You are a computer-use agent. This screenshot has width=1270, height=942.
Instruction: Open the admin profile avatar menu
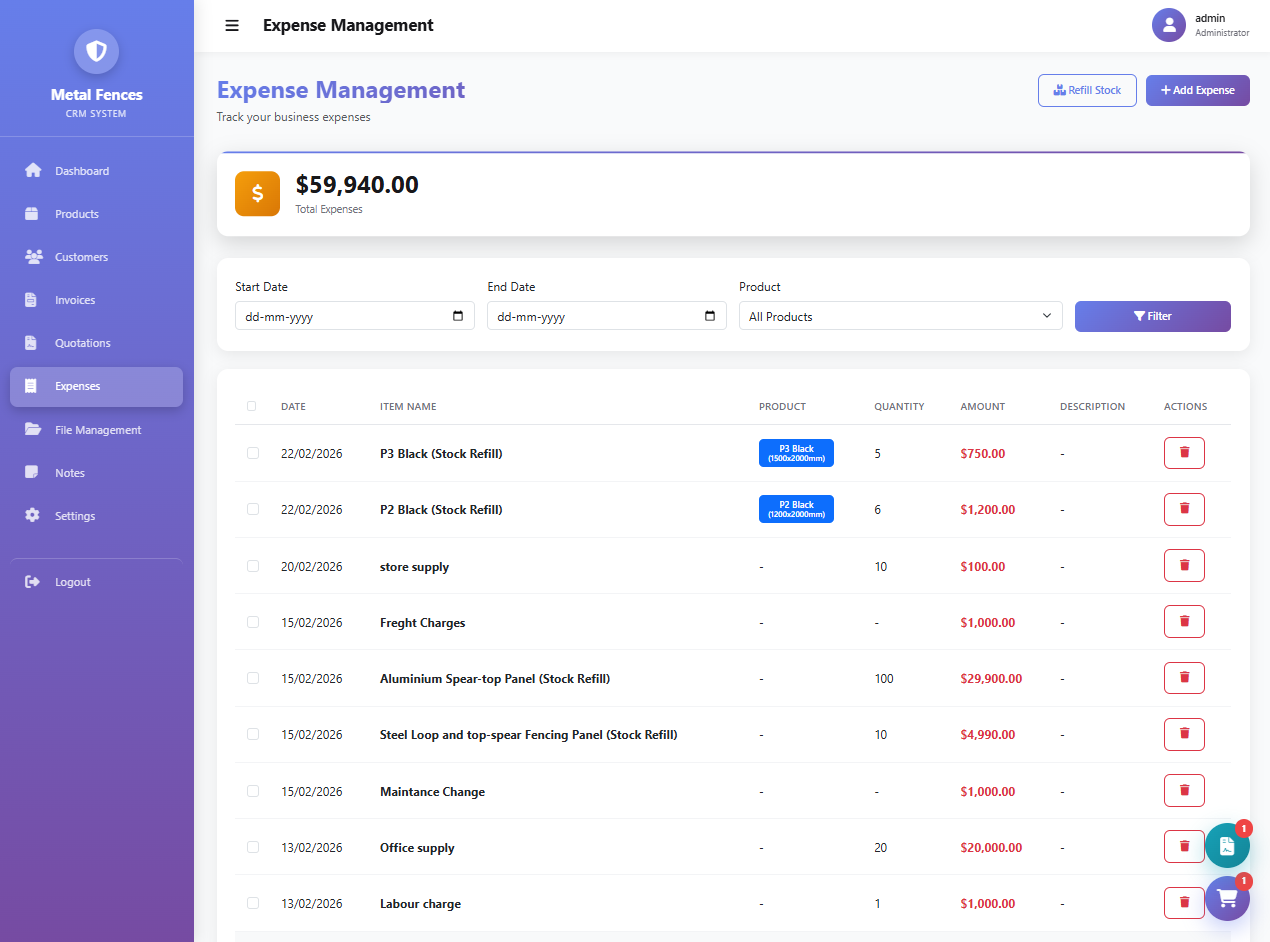pyautogui.click(x=1168, y=25)
